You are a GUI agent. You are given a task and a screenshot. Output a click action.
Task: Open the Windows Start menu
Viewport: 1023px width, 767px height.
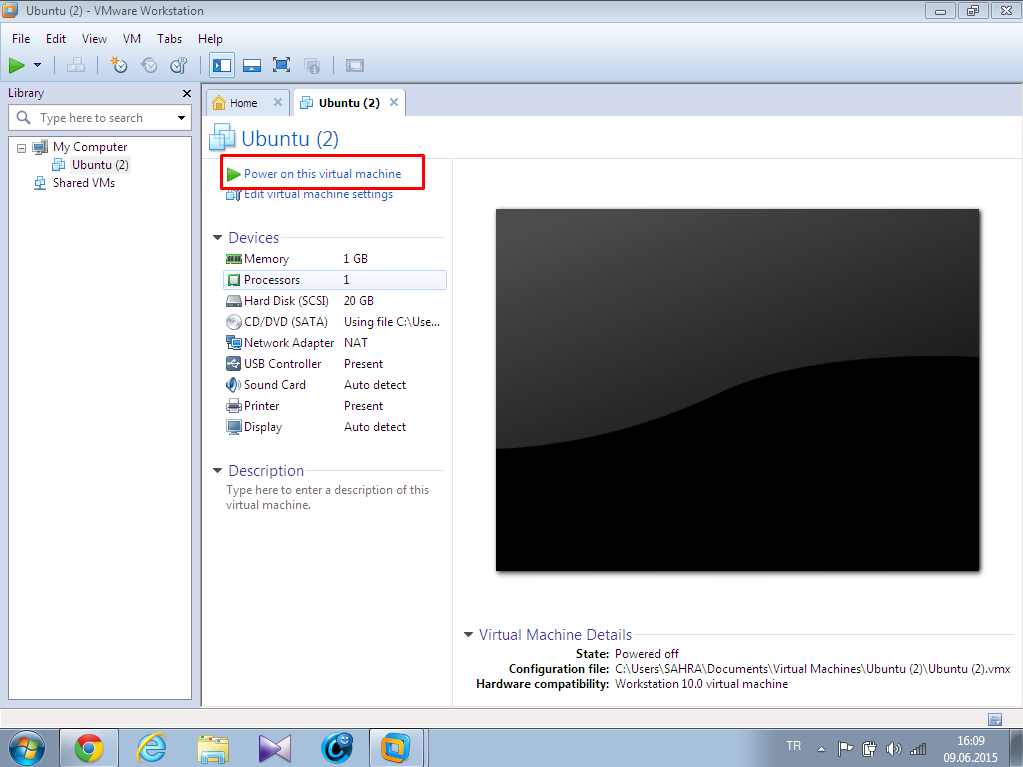[x=26, y=748]
